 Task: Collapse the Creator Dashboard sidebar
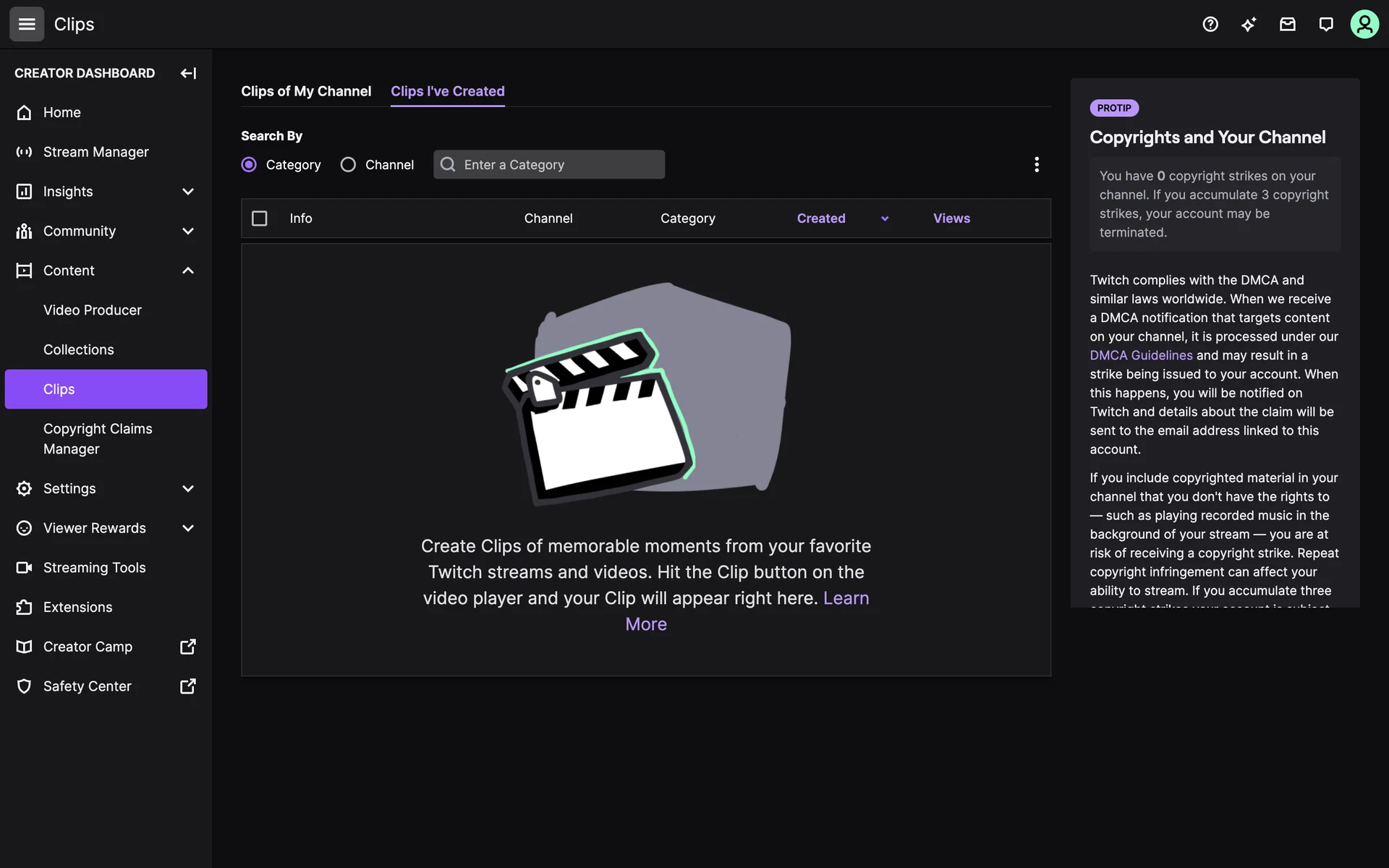188,73
